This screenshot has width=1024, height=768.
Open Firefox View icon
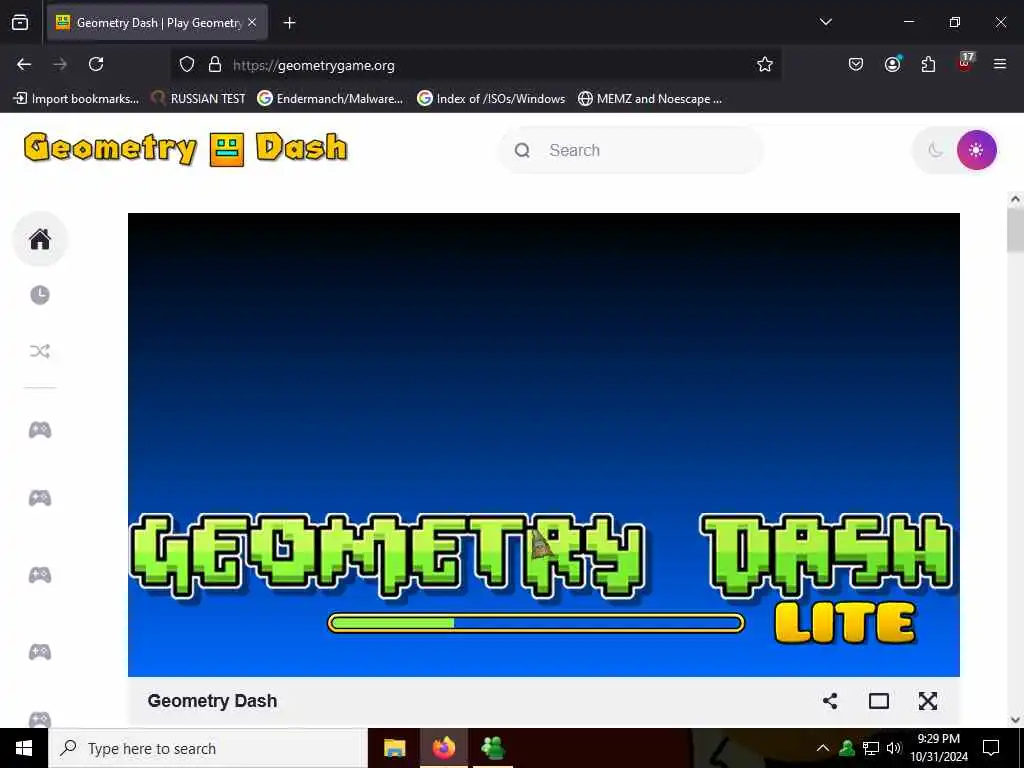pos(20,23)
